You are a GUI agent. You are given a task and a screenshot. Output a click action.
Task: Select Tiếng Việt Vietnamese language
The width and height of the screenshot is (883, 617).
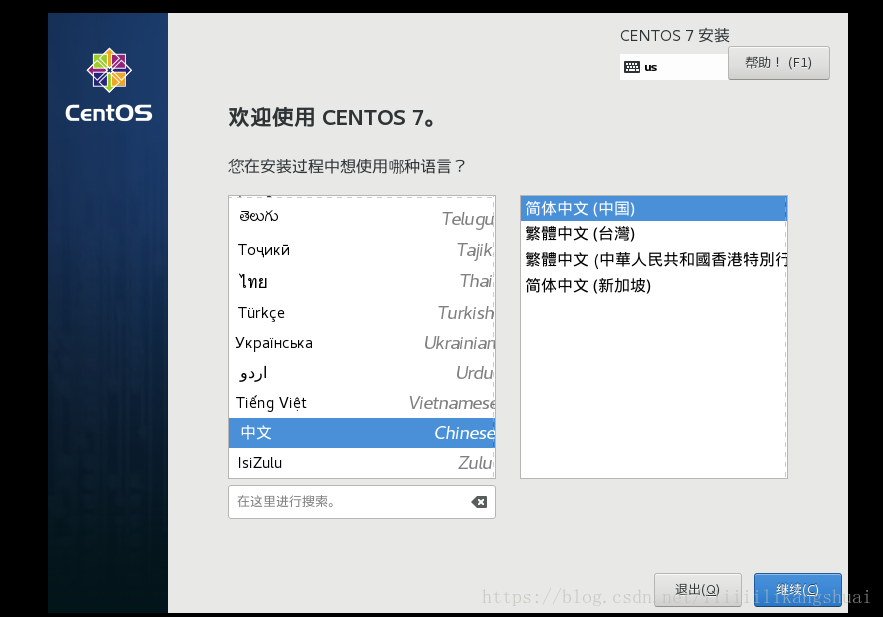point(362,403)
